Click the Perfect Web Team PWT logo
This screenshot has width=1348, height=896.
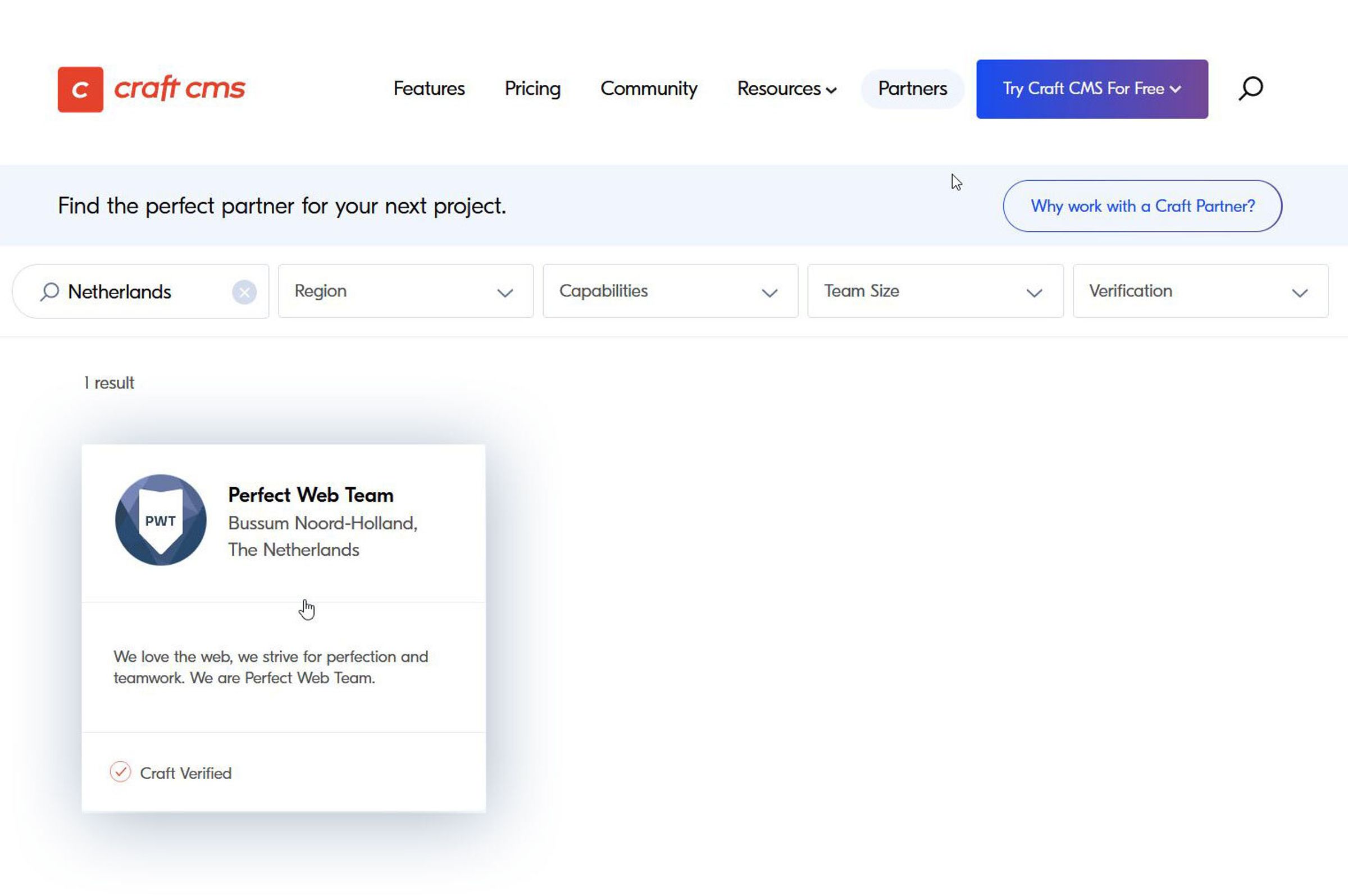tap(161, 520)
